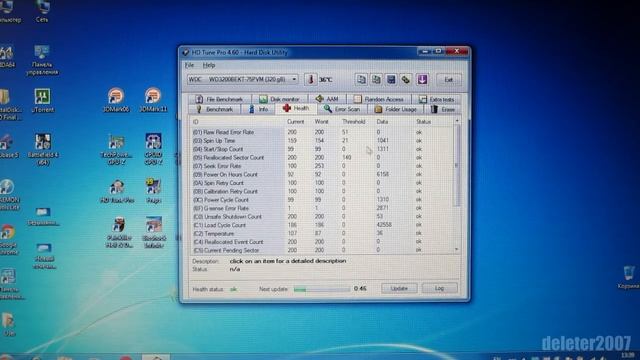Image resolution: width=640 pixels, height=360 pixels.
Task: Open the desktop shortcut below HD Tune Pro
Action: [x=119, y=232]
